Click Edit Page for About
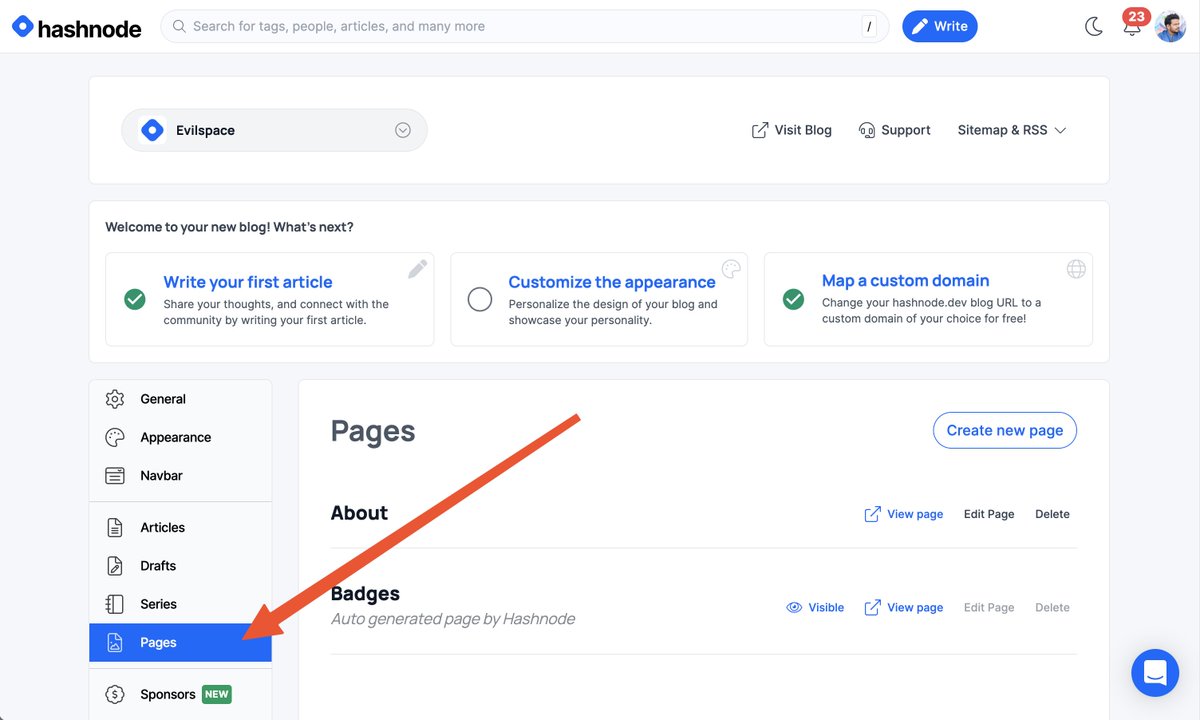Viewport: 1200px width, 720px height. click(989, 514)
